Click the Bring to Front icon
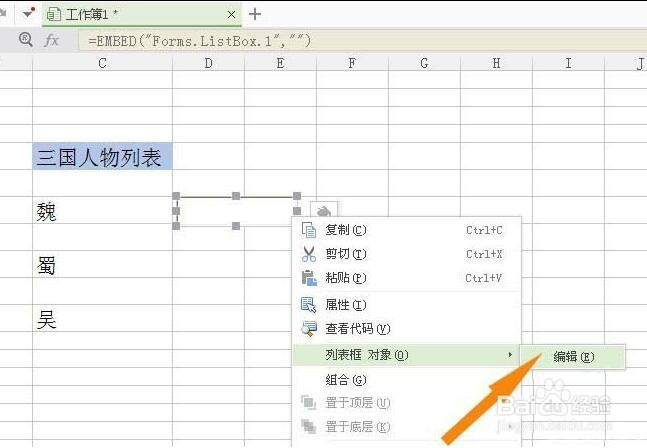 [309, 402]
